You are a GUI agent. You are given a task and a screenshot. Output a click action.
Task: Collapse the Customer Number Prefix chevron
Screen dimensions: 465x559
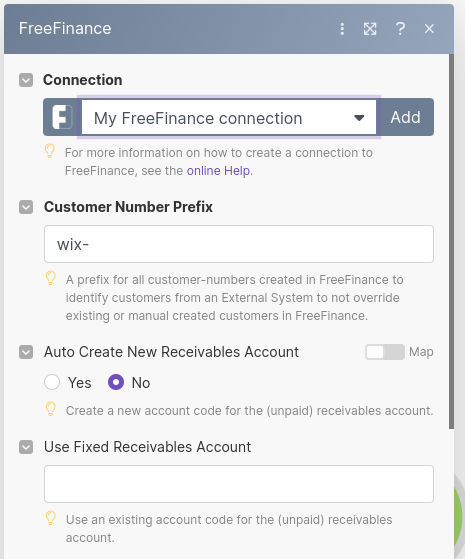[x=26, y=207]
